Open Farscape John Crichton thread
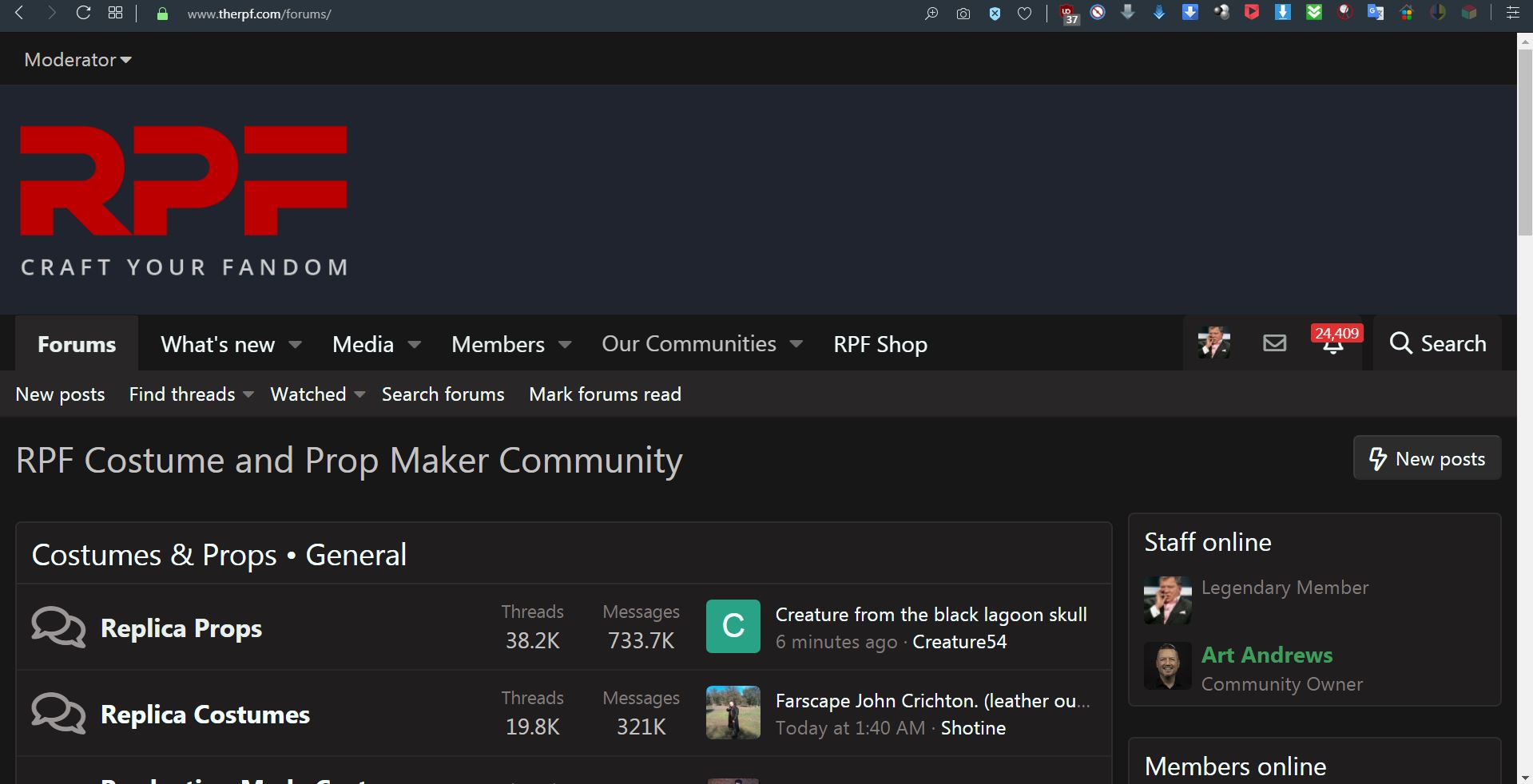Screen dimensions: 1533x784 coord(932,701)
